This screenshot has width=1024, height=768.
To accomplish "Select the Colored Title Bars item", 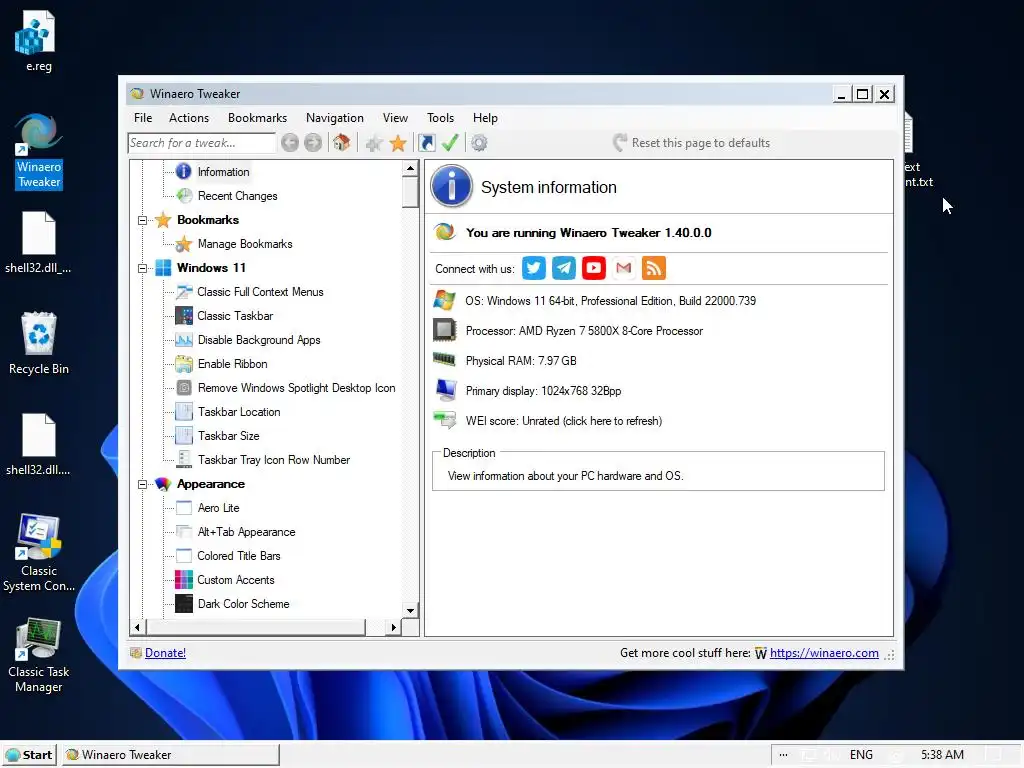I will pyautogui.click(x=238, y=556).
